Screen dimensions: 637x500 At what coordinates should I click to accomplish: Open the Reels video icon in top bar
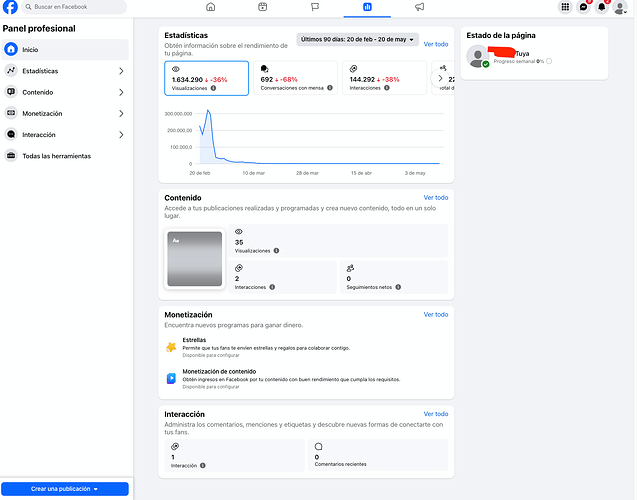click(x=262, y=7)
